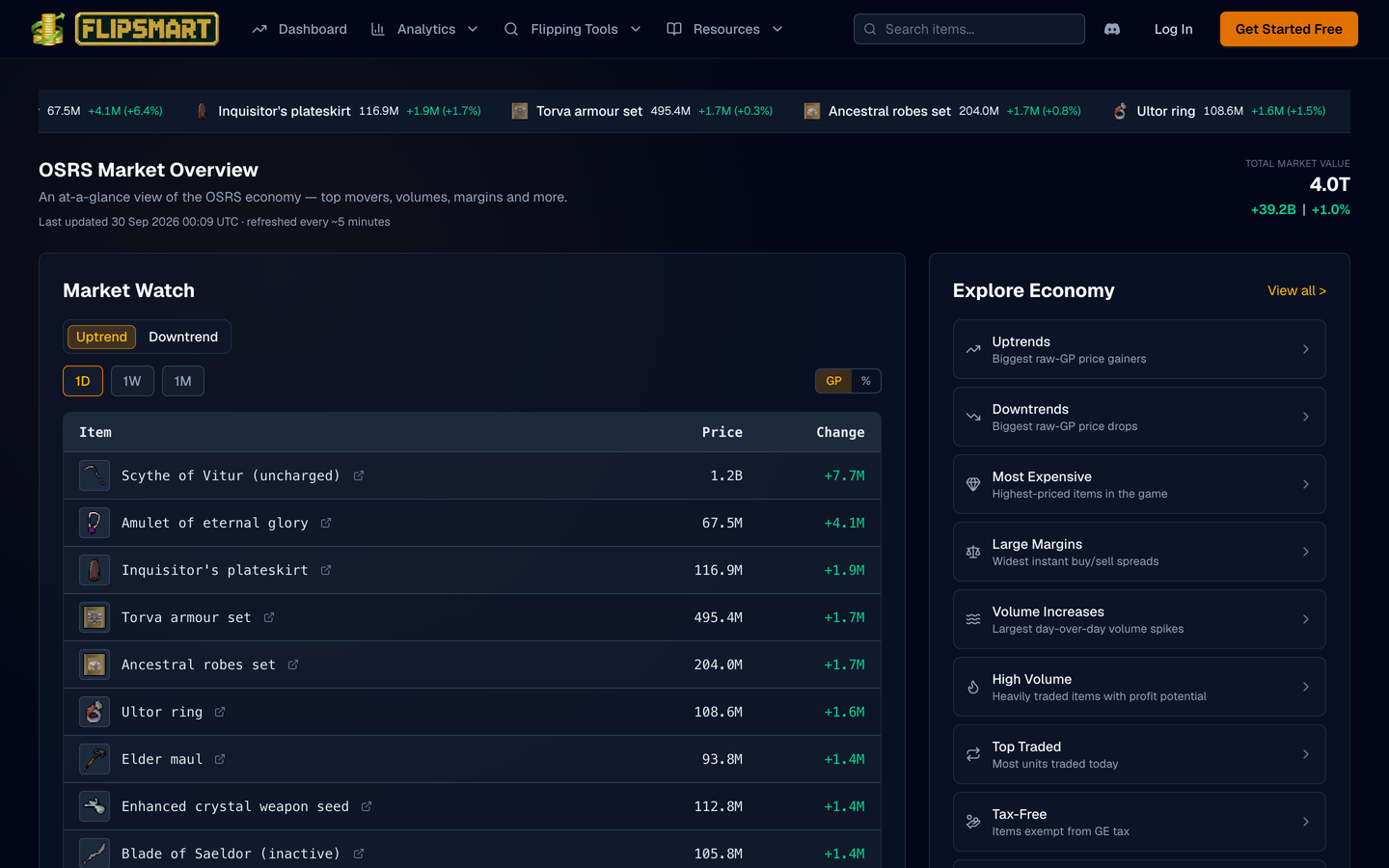1389x868 pixels.
Task: Click Ancestral robes set in the ticker
Action: click(x=889, y=111)
